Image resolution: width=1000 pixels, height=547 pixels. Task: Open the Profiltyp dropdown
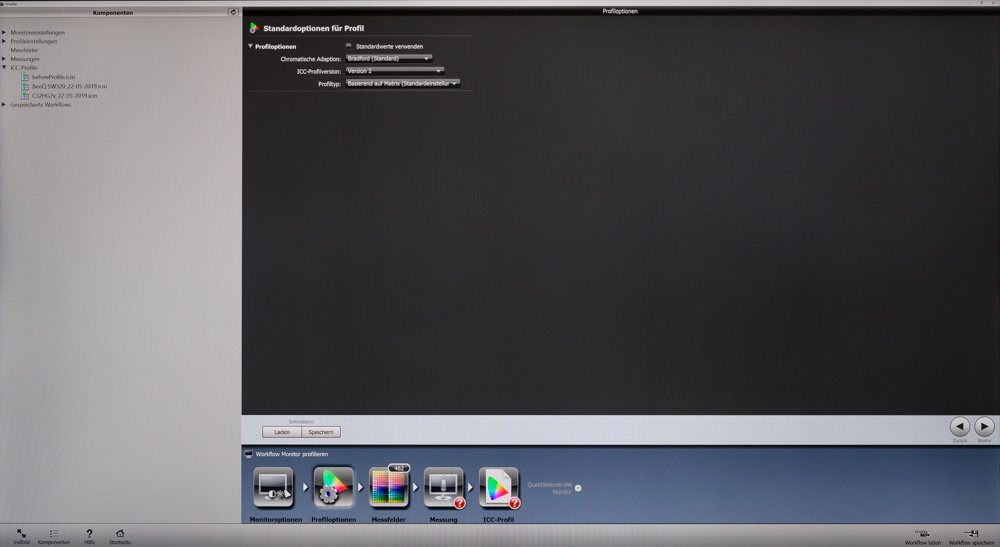point(402,84)
